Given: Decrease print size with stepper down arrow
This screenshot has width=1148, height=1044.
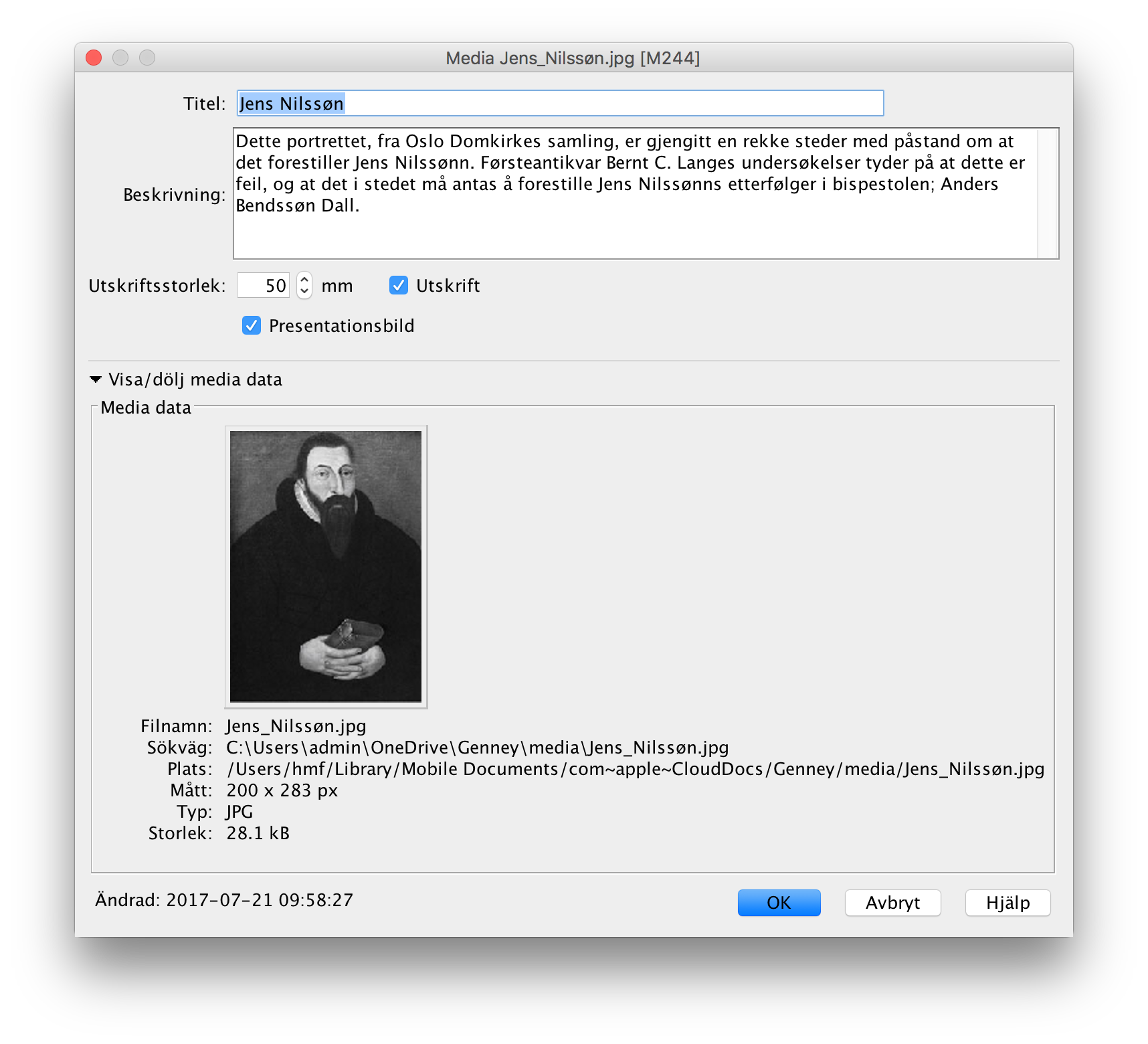Looking at the screenshot, I should 304,292.
